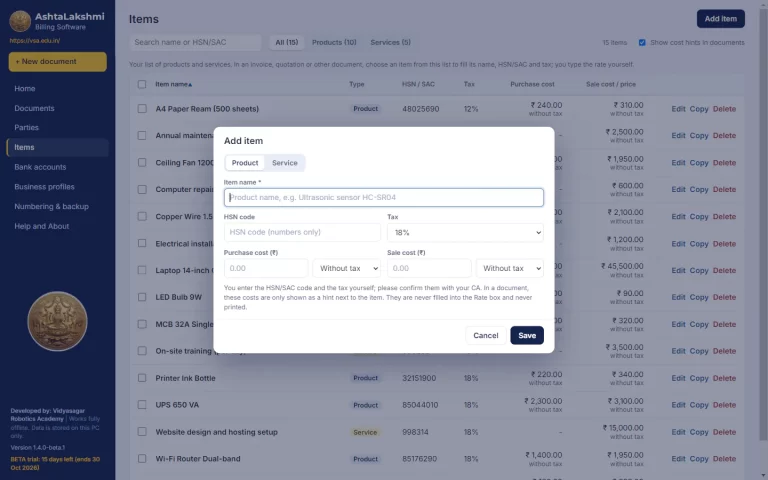The image size is (768, 480).
Task: Select Items in the sidebar
Action: click(x=57, y=147)
